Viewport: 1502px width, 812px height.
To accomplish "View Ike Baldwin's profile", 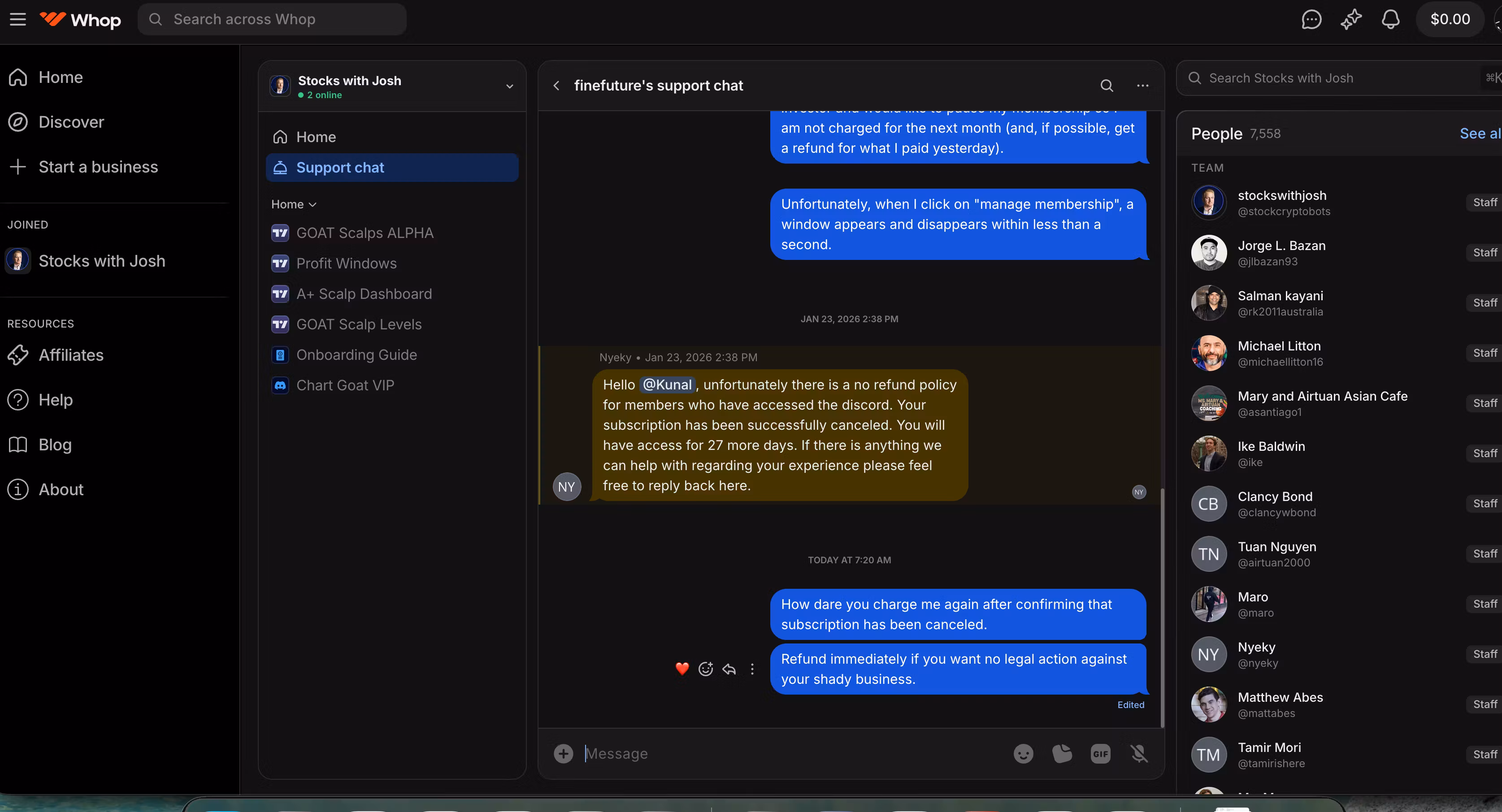I will (x=1346, y=453).
